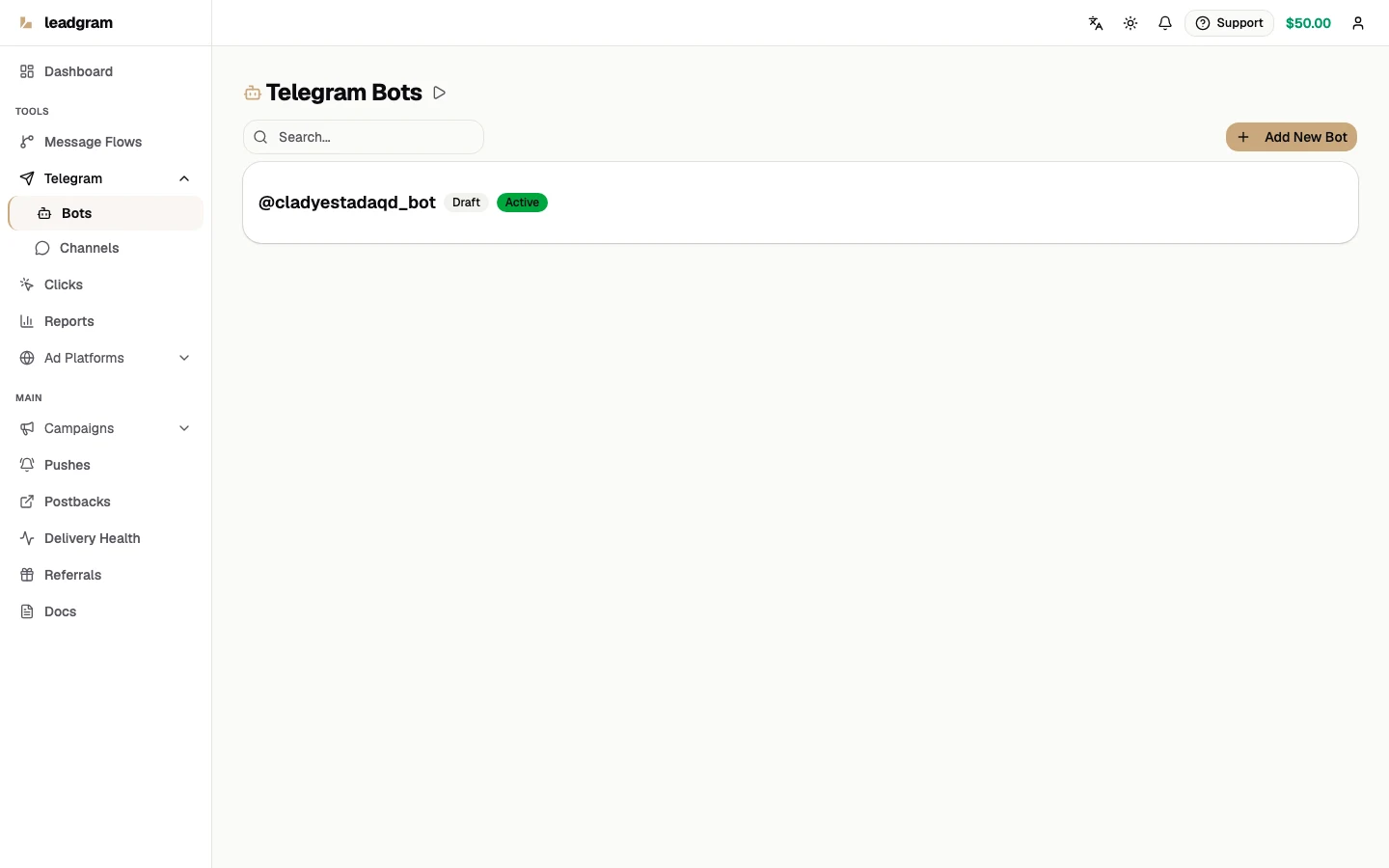Click the Channels chat bubble icon
The width and height of the screenshot is (1389, 868).
(42, 248)
